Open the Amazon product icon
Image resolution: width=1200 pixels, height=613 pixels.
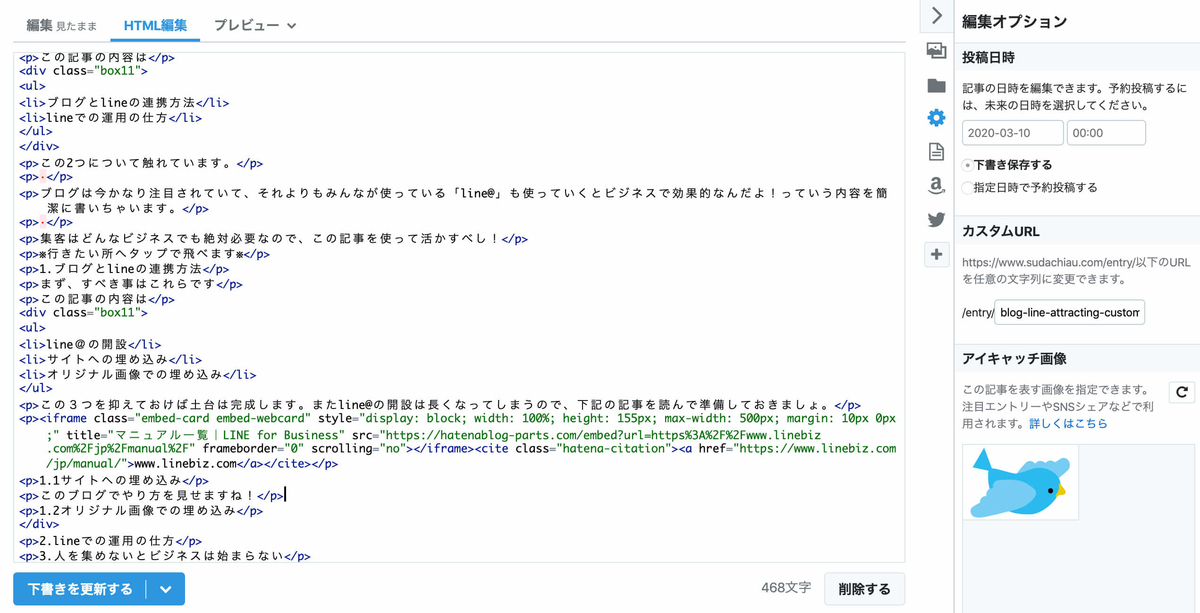936,186
